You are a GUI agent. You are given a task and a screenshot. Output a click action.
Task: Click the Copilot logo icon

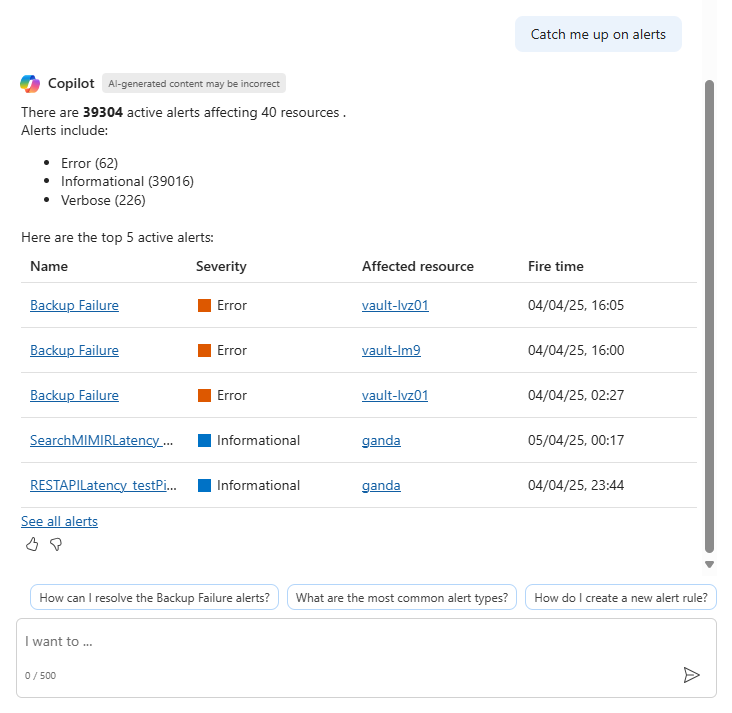pos(30,84)
